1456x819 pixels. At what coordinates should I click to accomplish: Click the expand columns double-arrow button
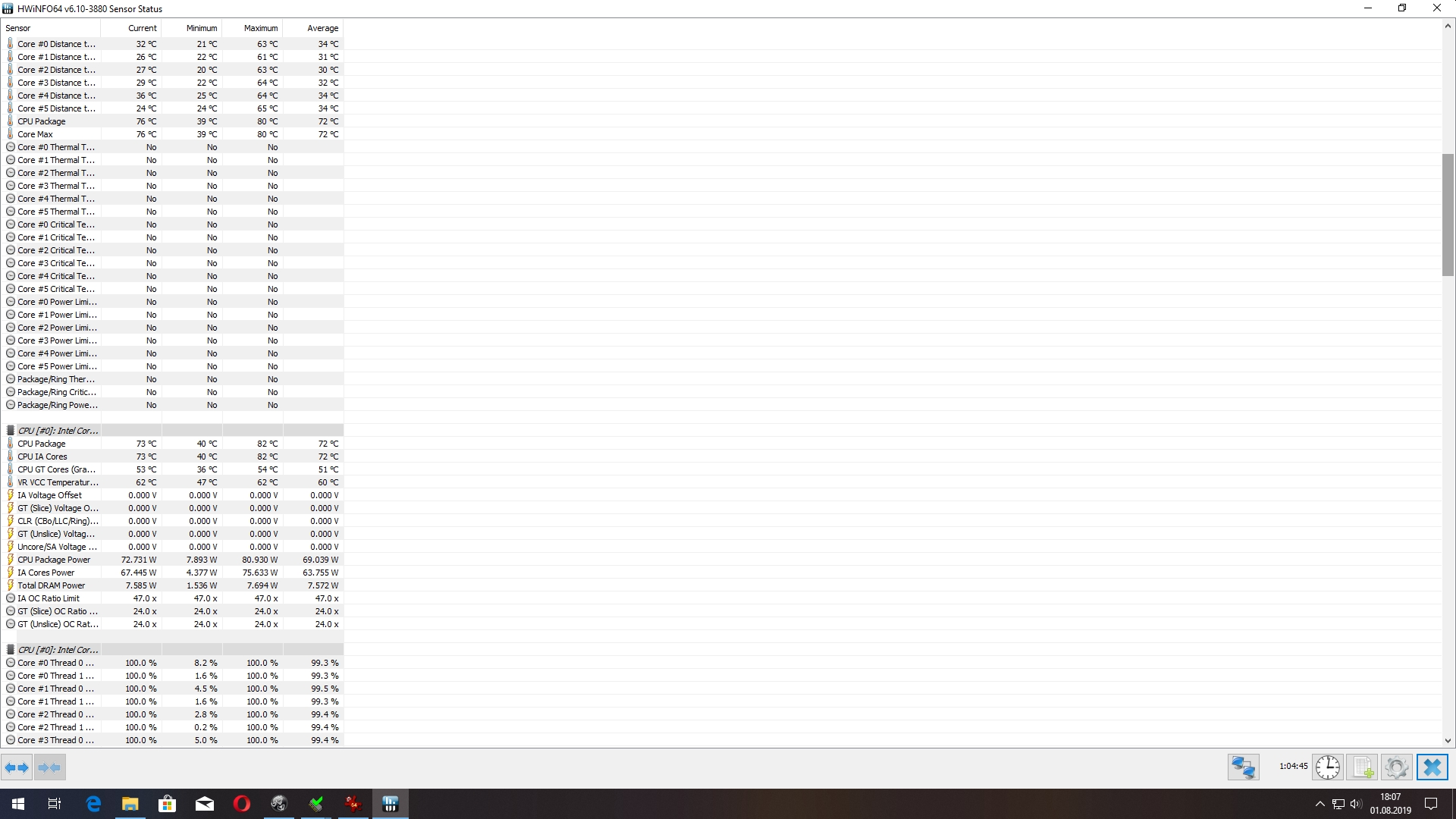coord(17,767)
